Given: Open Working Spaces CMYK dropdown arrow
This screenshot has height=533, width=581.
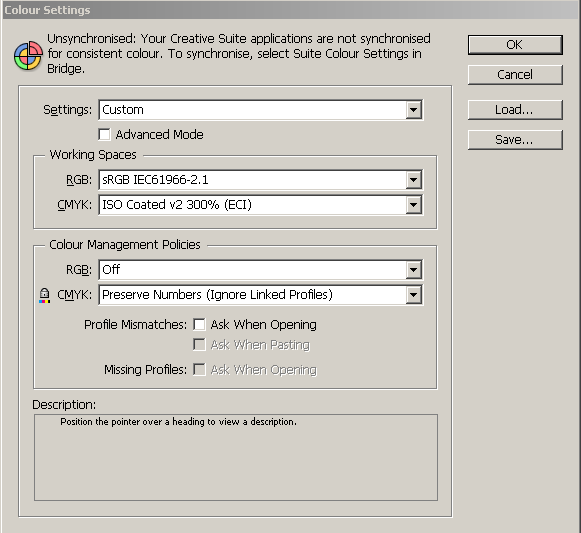Looking at the screenshot, I should click(x=414, y=205).
